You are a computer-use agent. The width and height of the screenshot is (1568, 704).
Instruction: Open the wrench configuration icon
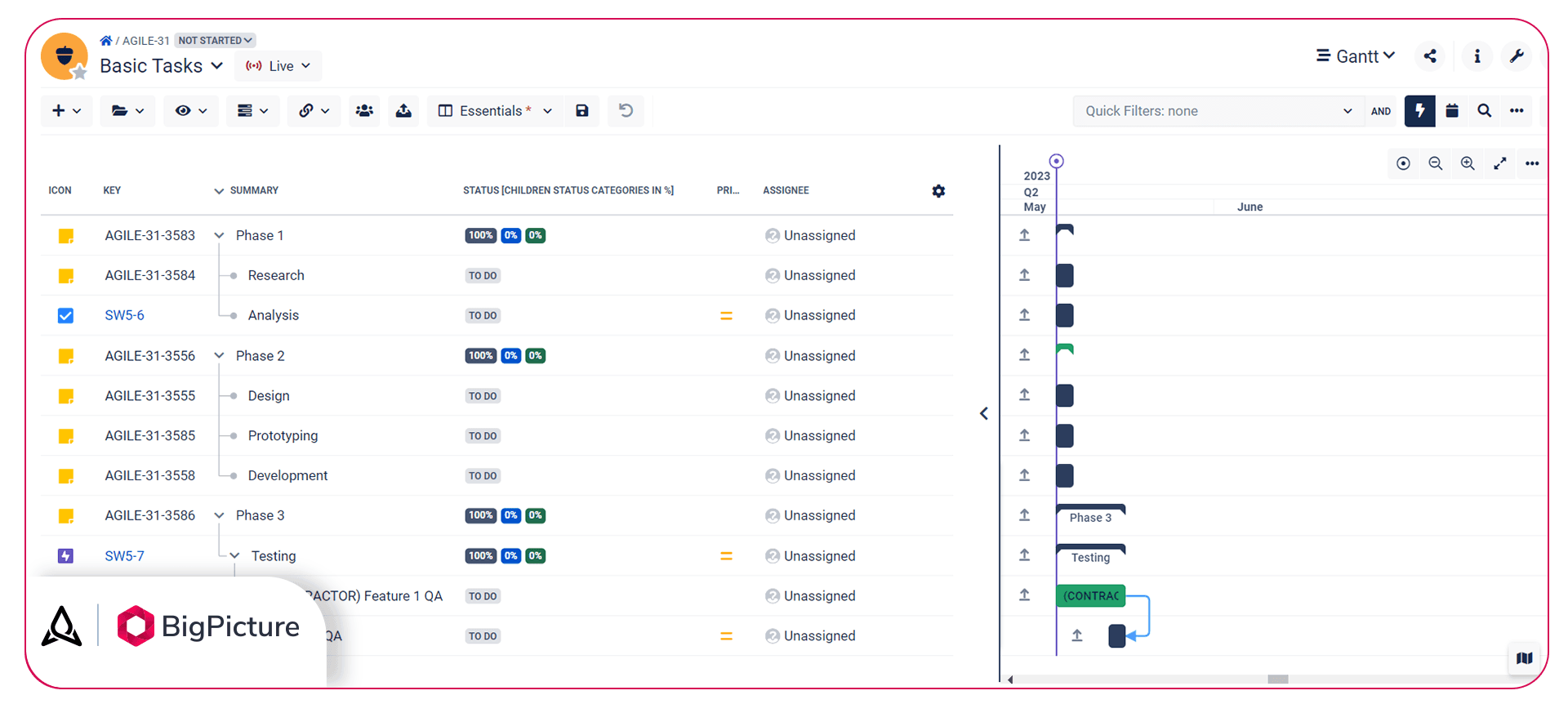pyautogui.click(x=1517, y=56)
